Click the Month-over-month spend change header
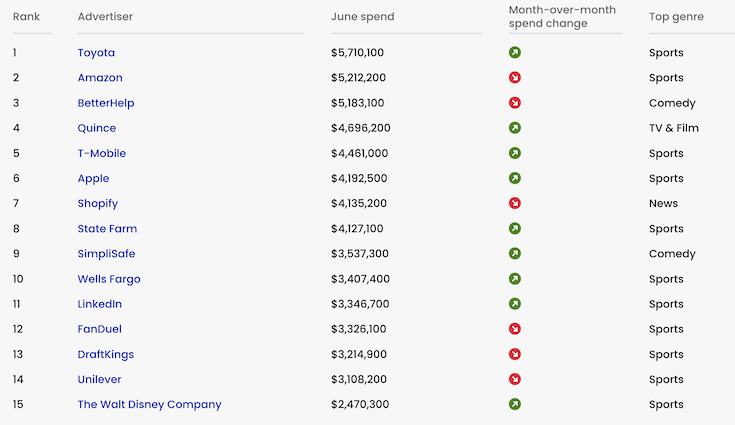 coord(562,16)
